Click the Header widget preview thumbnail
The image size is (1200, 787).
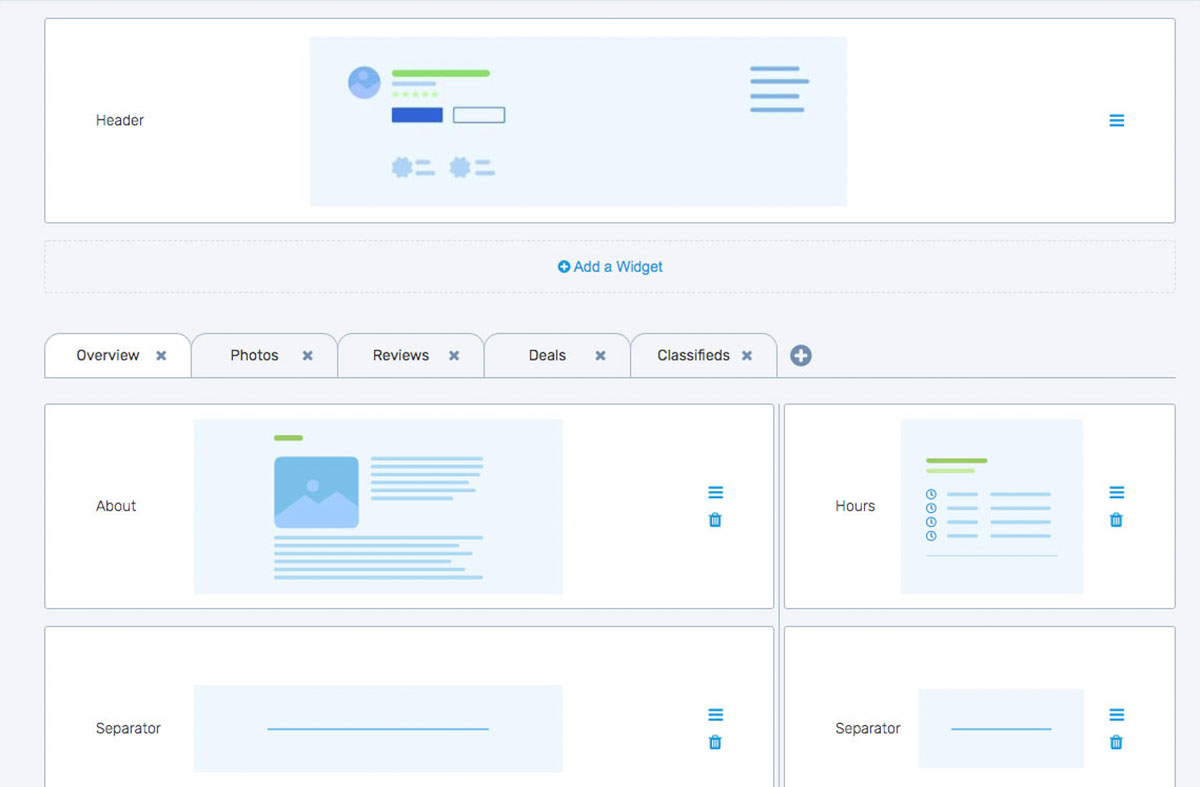(x=578, y=121)
